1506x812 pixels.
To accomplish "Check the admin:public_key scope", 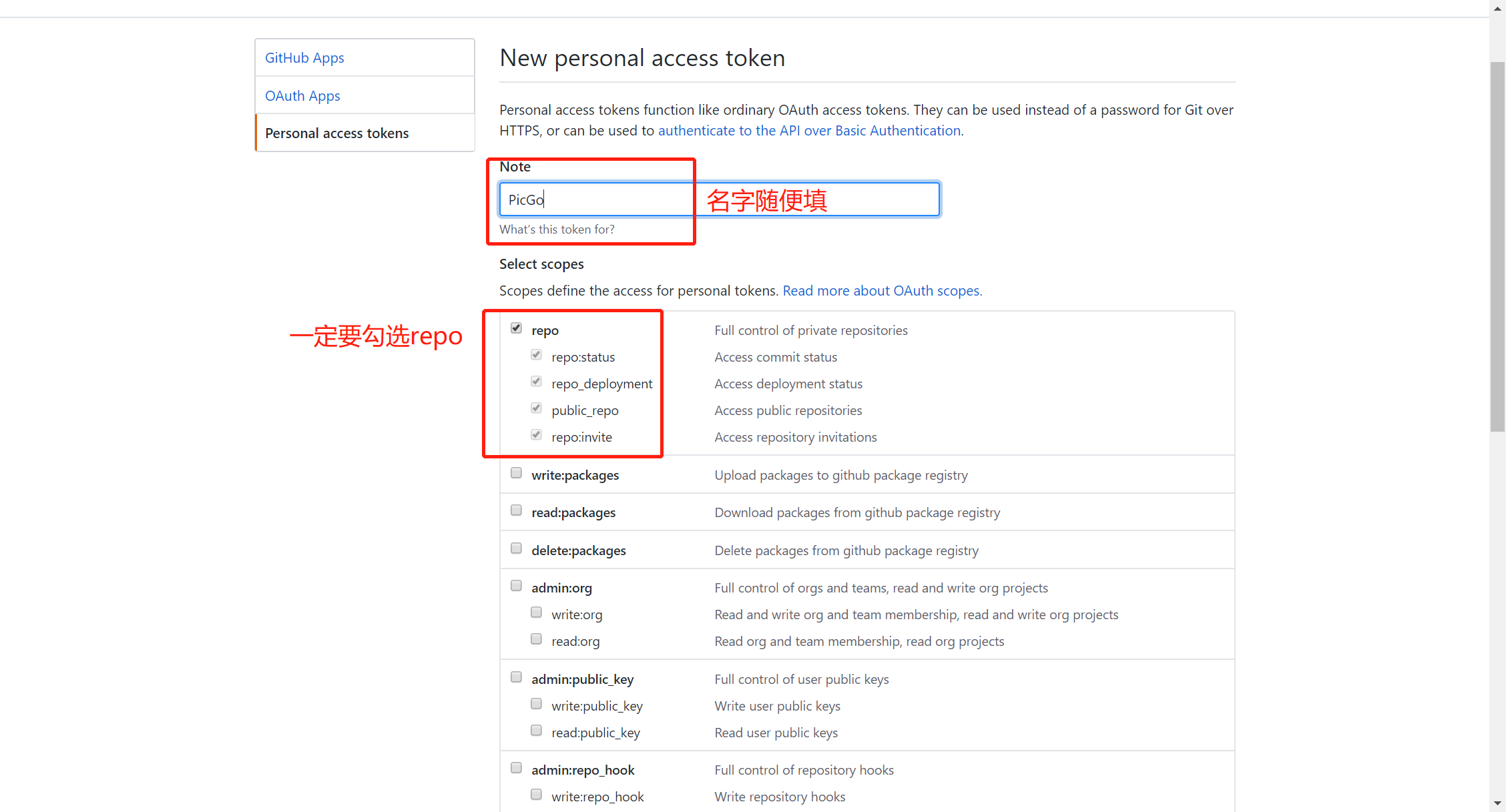I will 516,677.
